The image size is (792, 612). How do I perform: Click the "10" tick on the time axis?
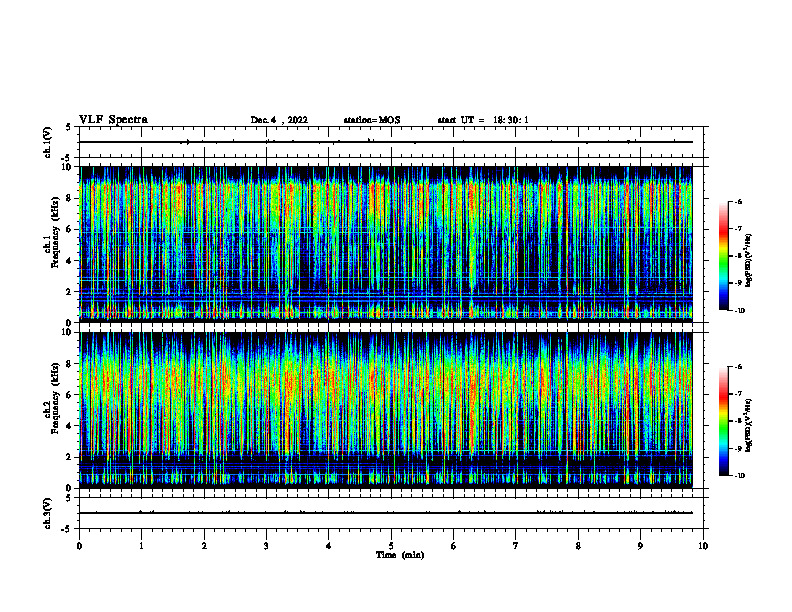[x=703, y=546]
